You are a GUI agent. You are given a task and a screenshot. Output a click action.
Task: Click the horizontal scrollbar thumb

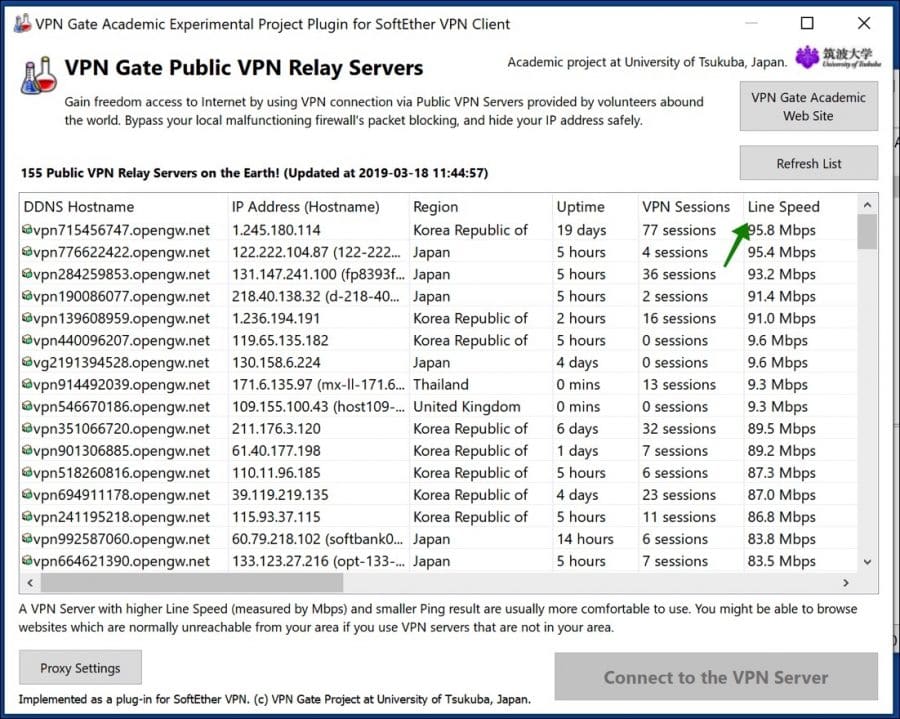tap(192, 582)
